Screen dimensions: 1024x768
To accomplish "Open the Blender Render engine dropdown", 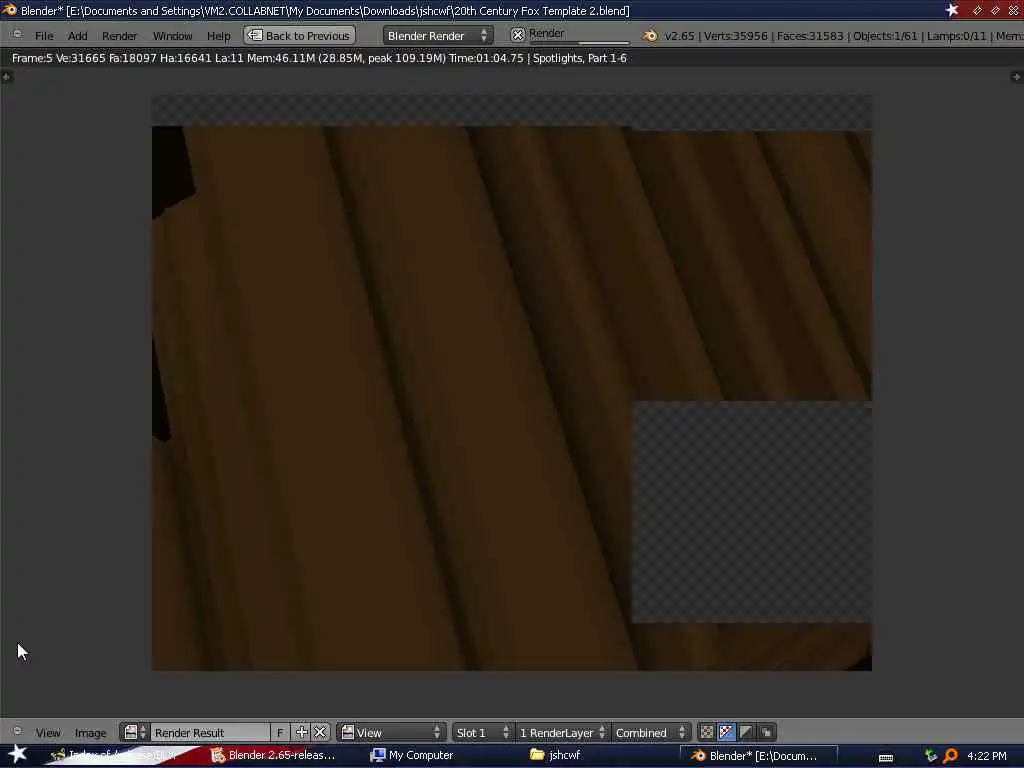I will pos(438,35).
